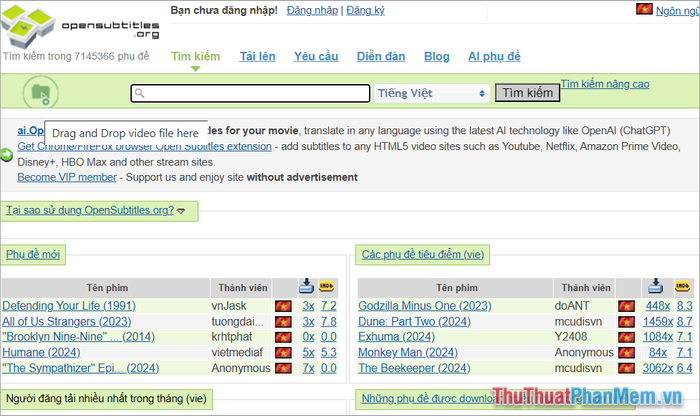Click the flag icon in Defending Your Life row

click(283, 306)
